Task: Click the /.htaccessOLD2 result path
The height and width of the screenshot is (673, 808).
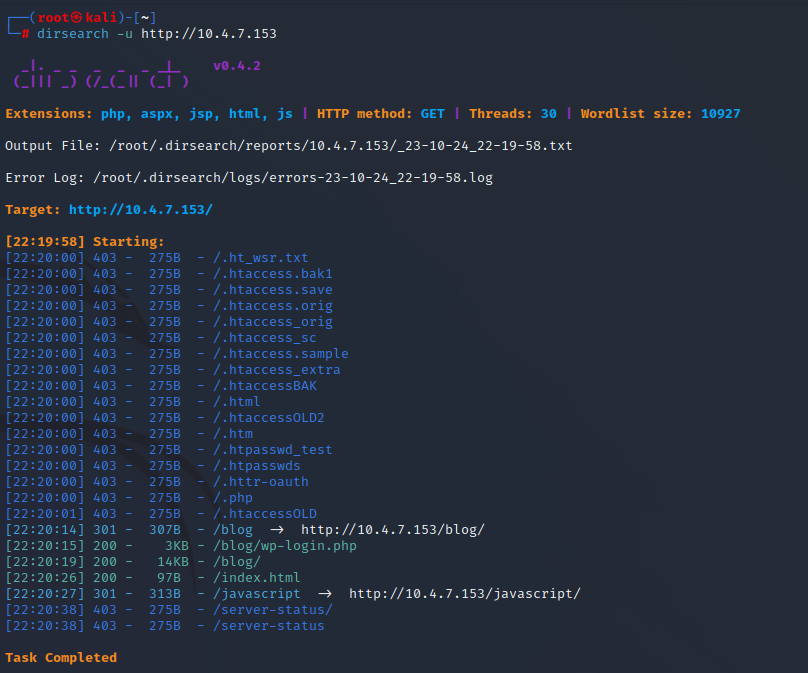Action: [x=269, y=417]
